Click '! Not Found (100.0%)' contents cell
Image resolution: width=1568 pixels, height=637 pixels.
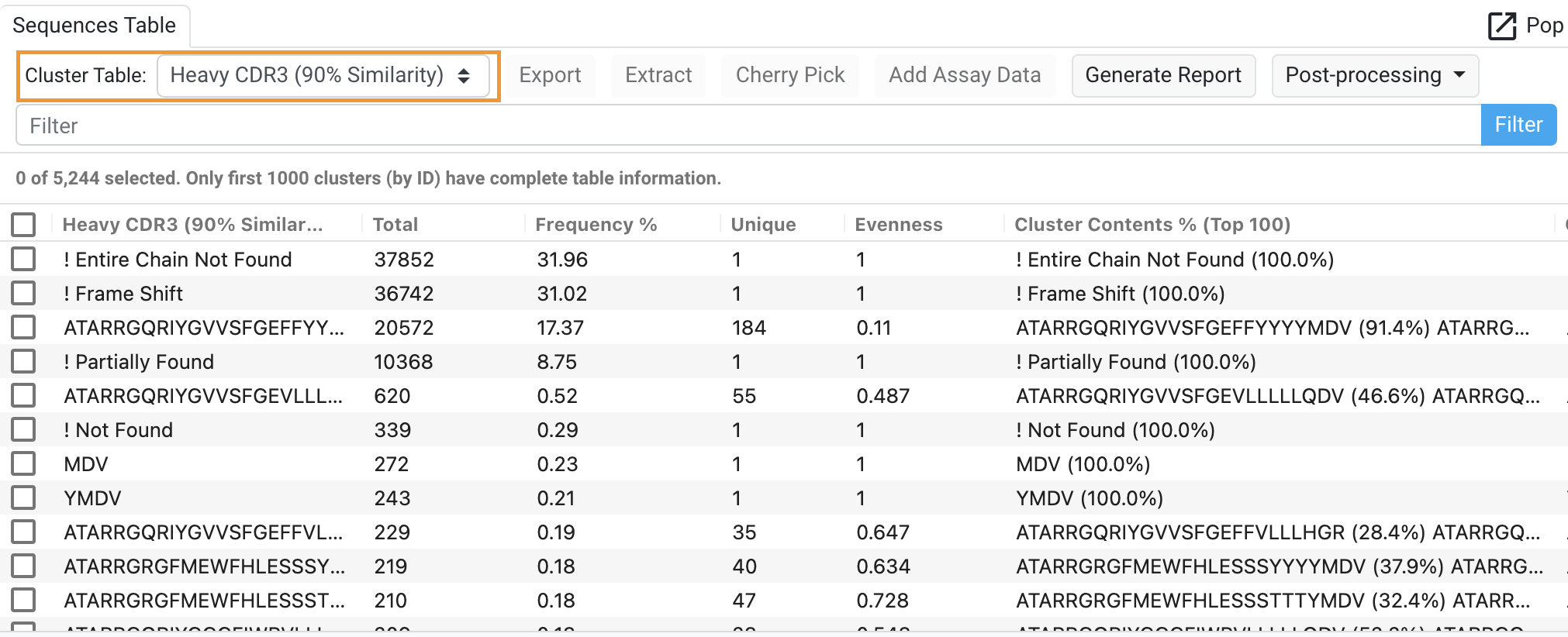[x=1115, y=430]
